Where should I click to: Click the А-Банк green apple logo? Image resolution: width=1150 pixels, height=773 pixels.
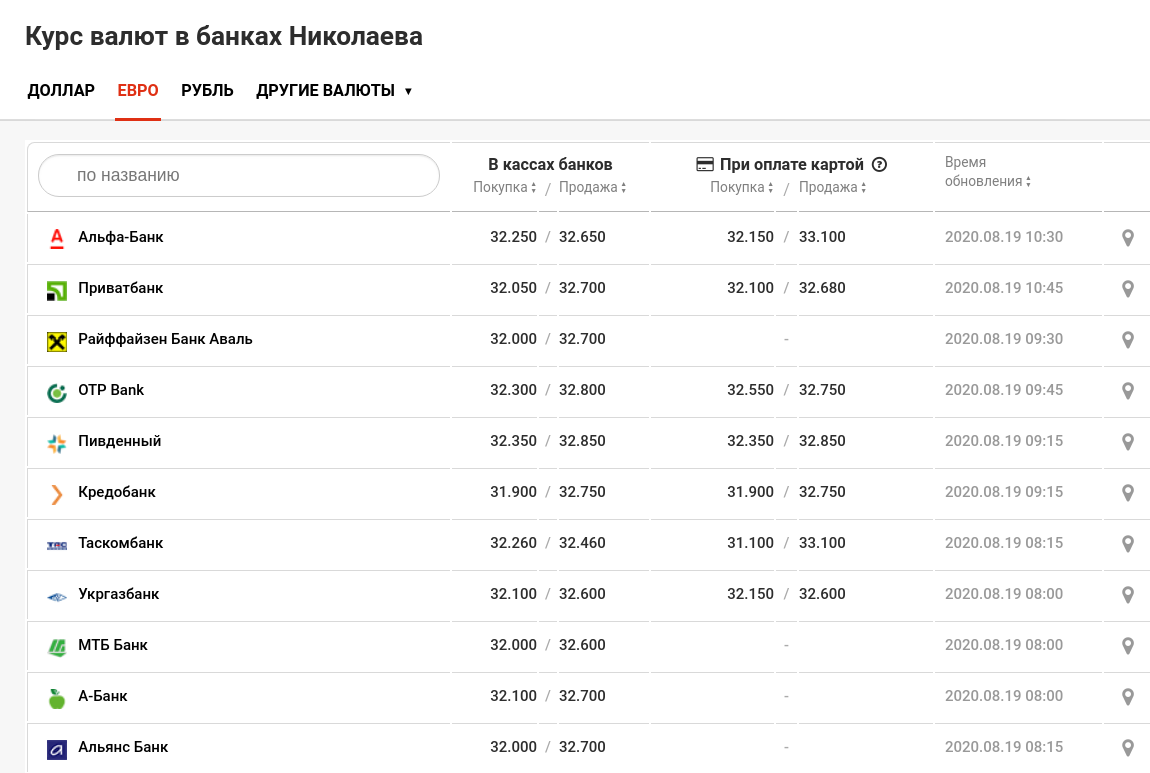tap(56, 698)
